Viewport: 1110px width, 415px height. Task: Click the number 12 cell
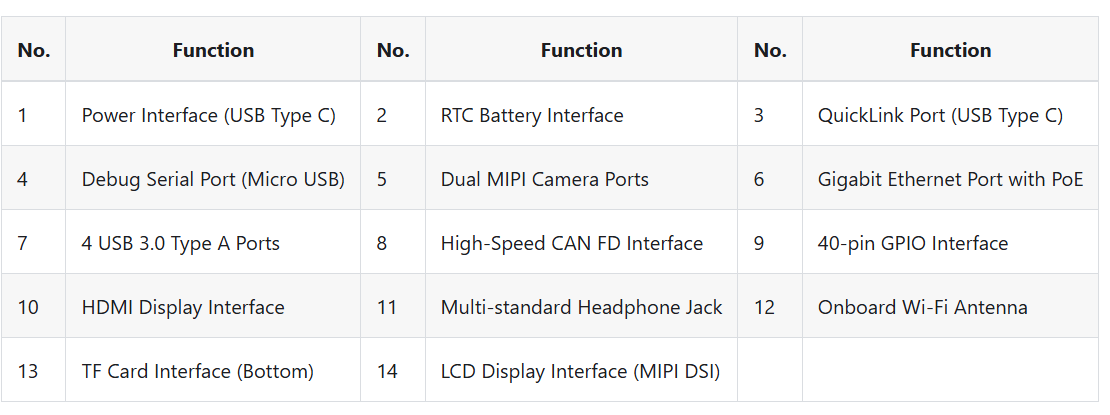[x=764, y=307]
